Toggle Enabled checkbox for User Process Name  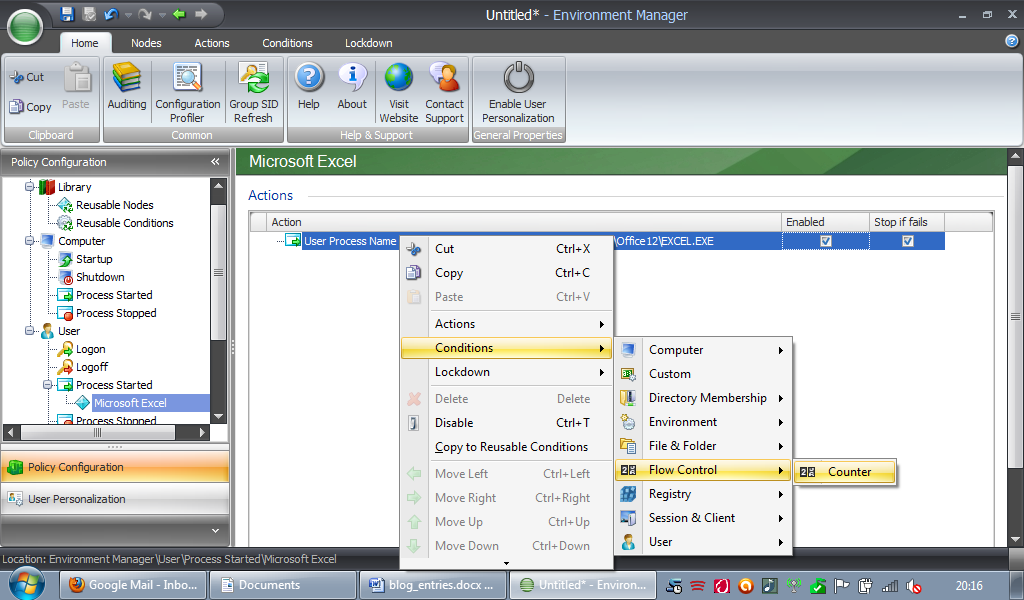click(825, 241)
